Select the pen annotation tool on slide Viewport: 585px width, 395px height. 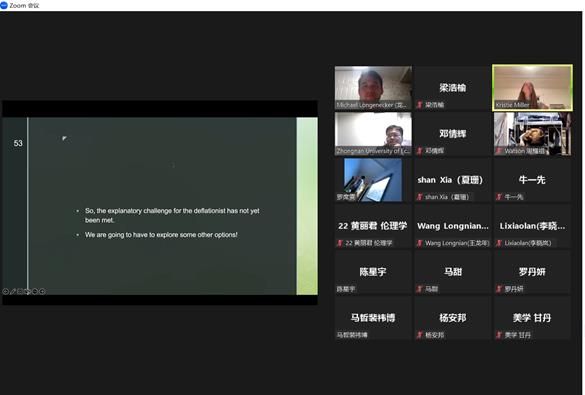(13, 292)
